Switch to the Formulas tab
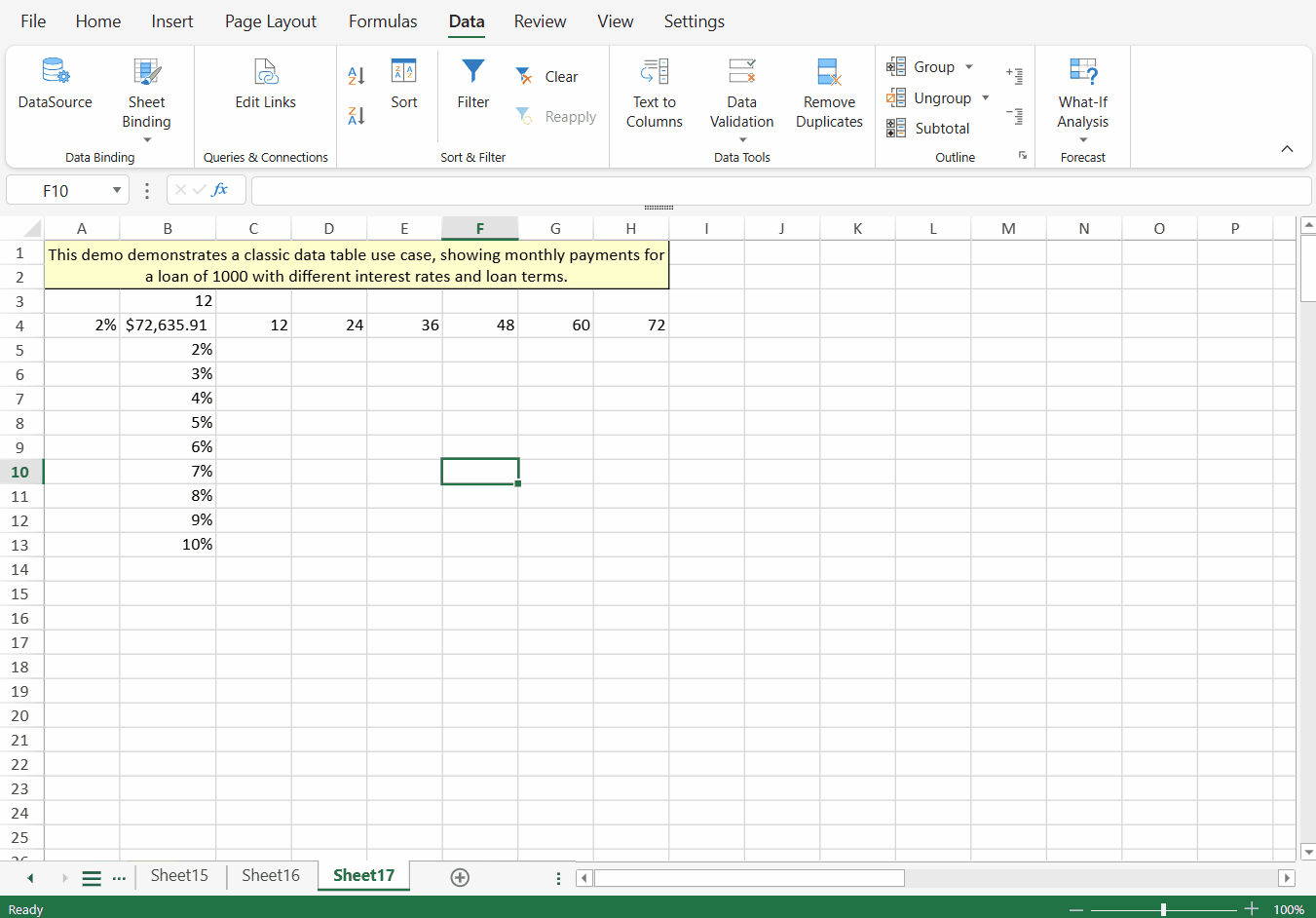1316x918 pixels. [383, 21]
